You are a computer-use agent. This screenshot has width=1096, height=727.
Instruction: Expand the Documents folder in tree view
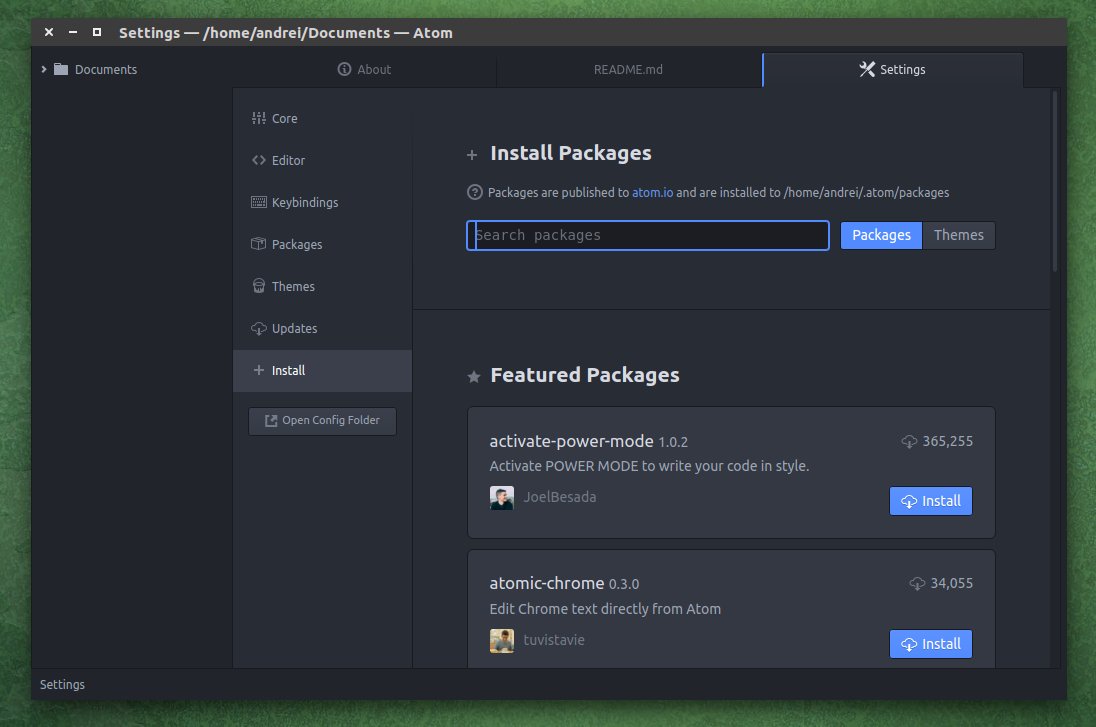(43, 69)
